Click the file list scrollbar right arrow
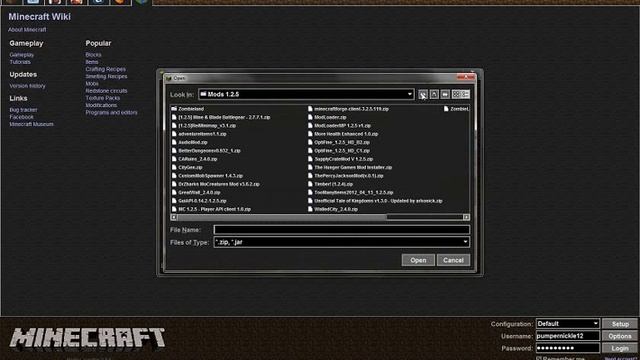Viewport: 640px width, 360px height. click(466, 217)
